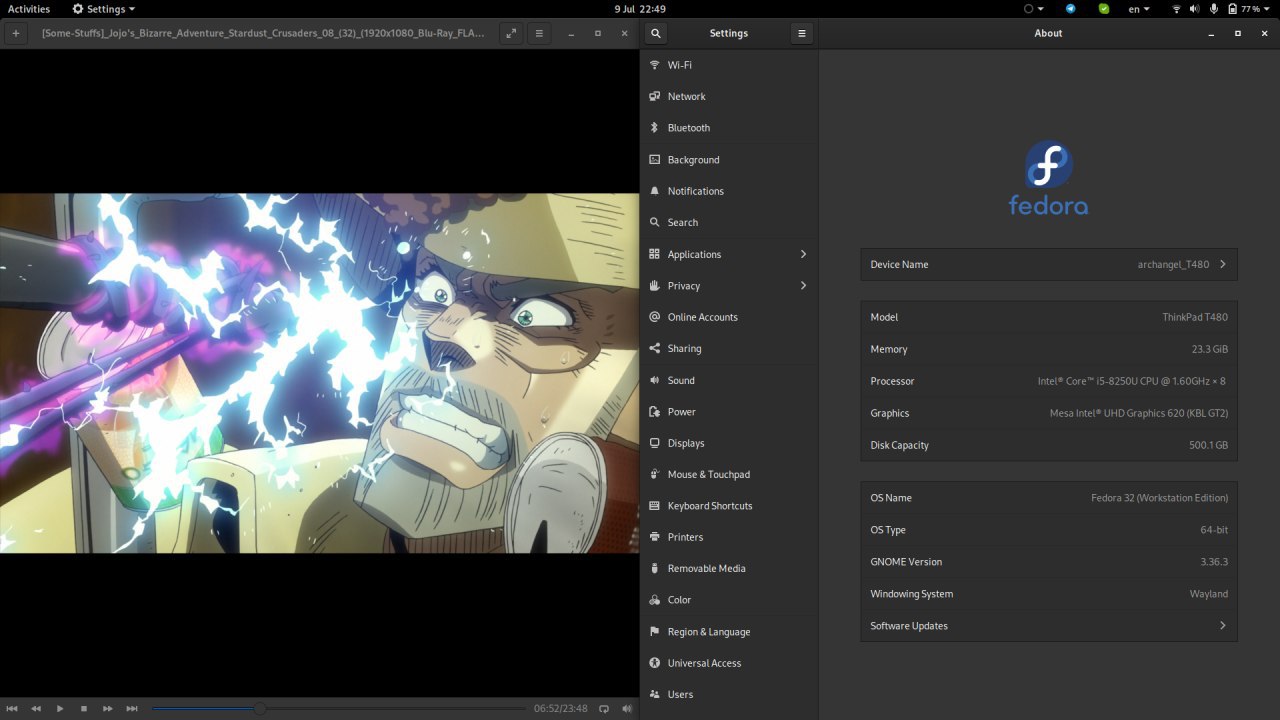Image resolution: width=1280 pixels, height=720 pixels.
Task: Open Search settings panel
Action: coord(729,222)
